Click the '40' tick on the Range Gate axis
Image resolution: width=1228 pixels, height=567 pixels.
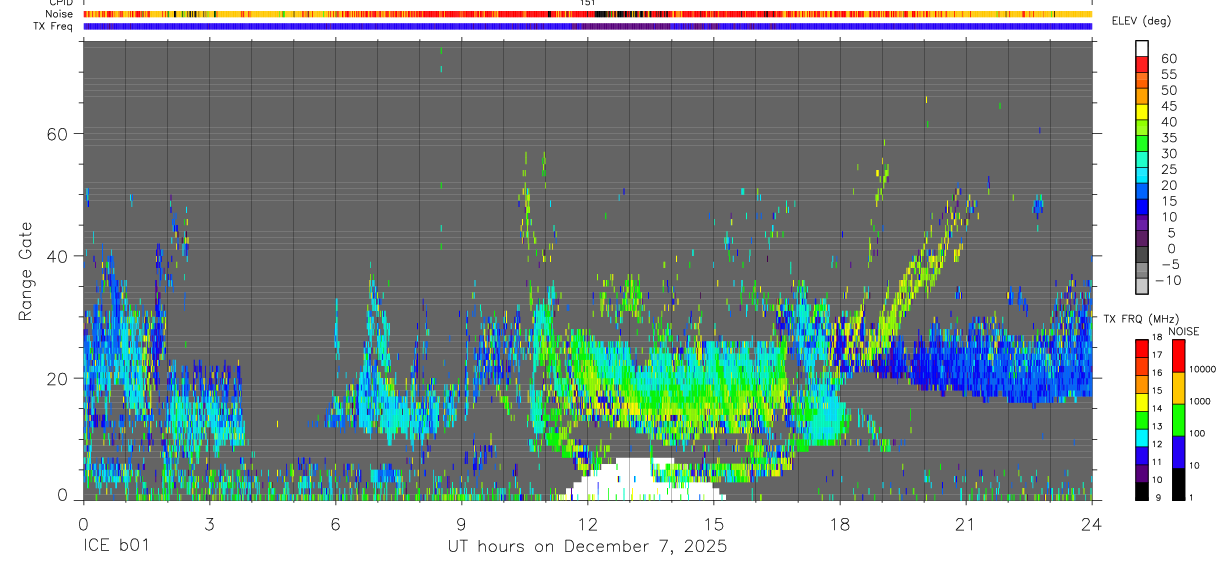(x=59, y=256)
